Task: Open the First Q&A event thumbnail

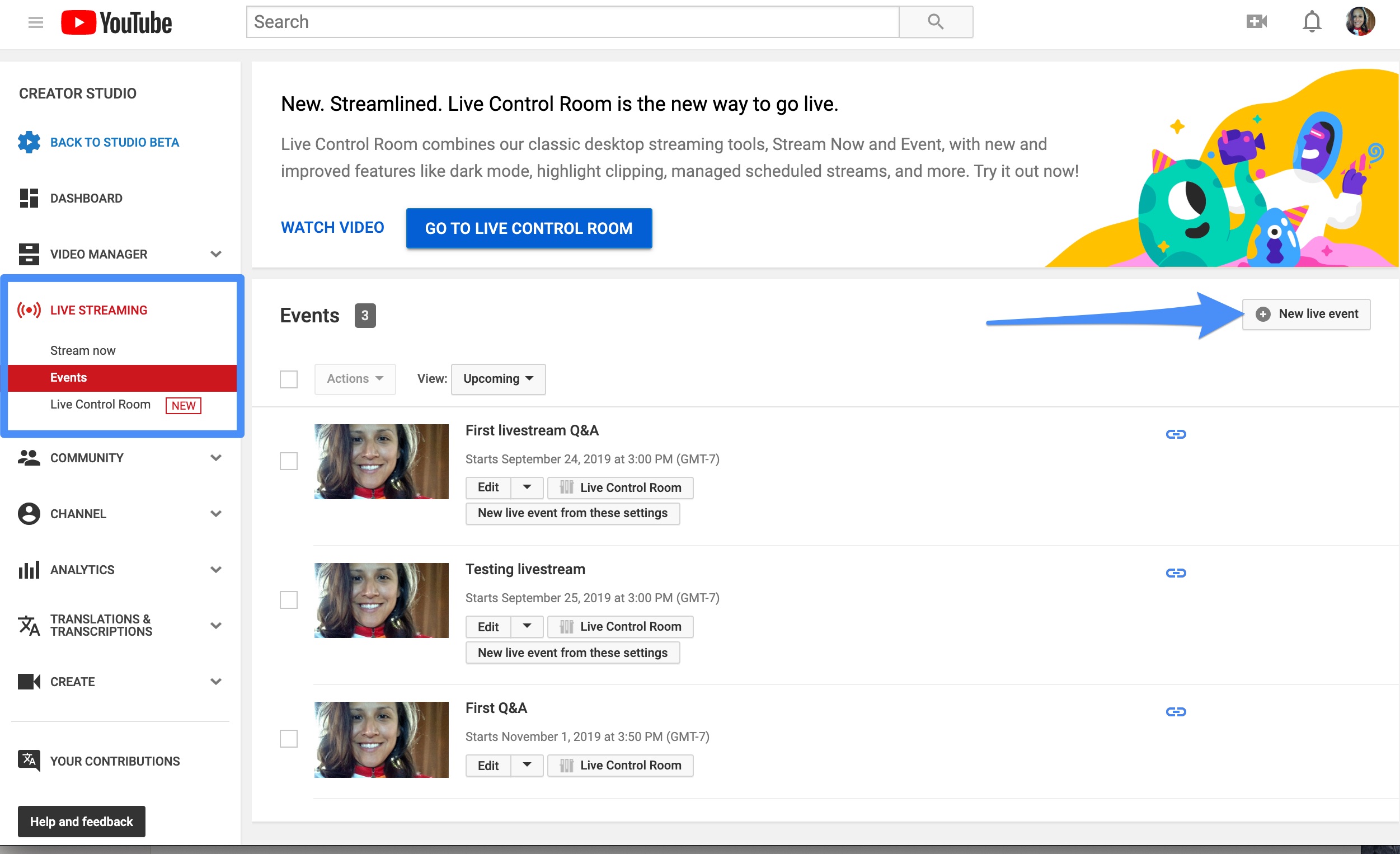Action: click(x=381, y=740)
